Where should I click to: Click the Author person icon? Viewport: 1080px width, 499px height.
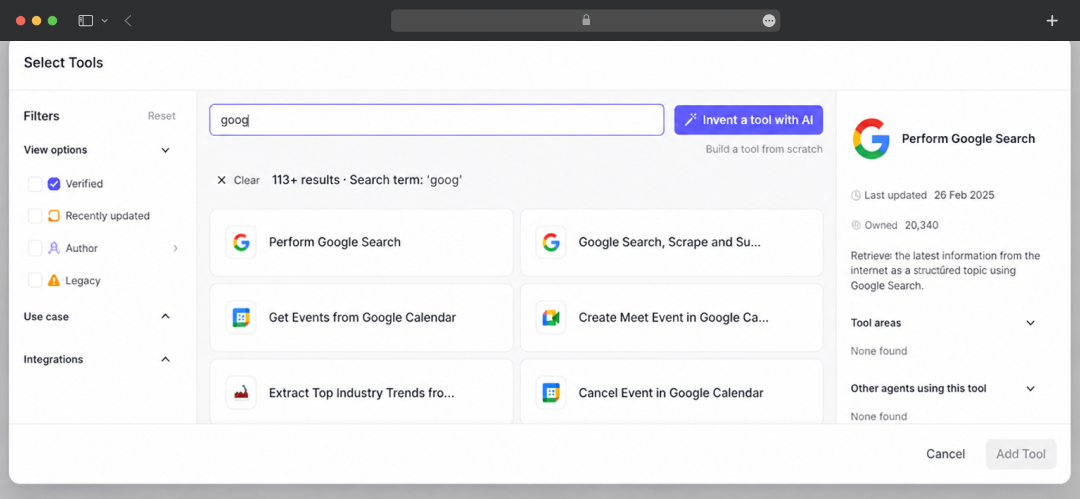pyautogui.click(x=54, y=248)
